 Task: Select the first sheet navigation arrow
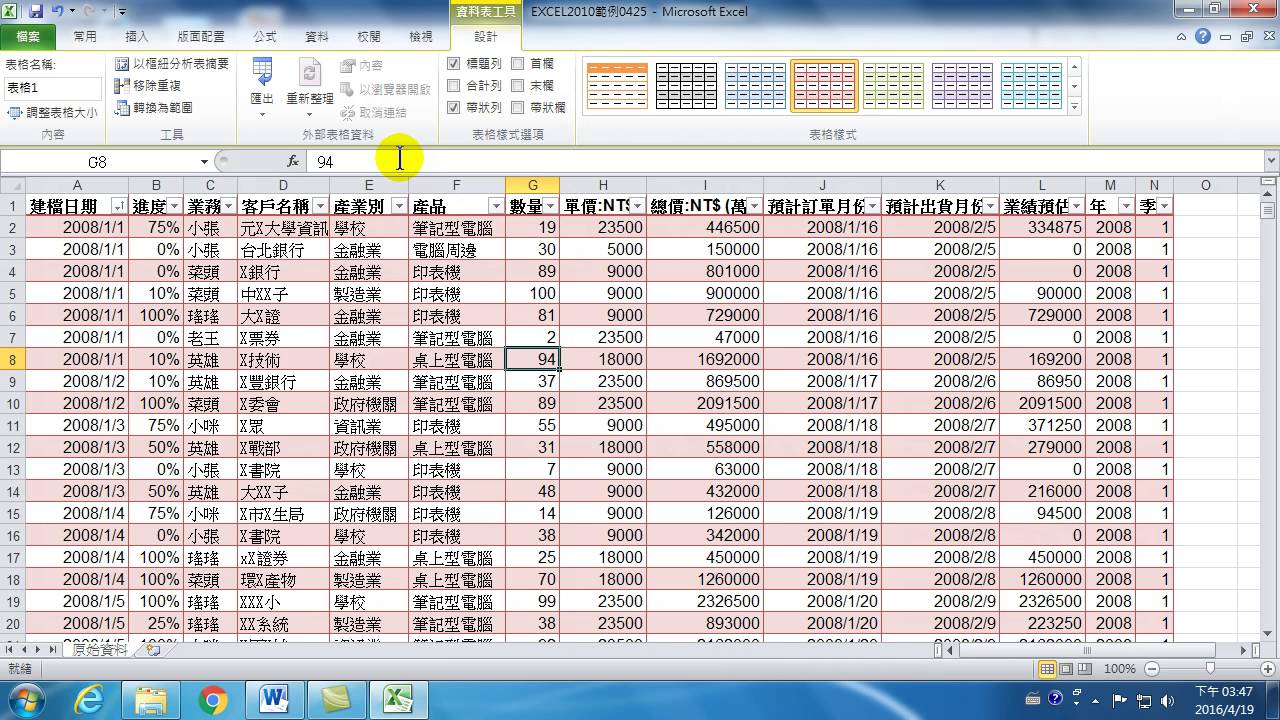9,649
